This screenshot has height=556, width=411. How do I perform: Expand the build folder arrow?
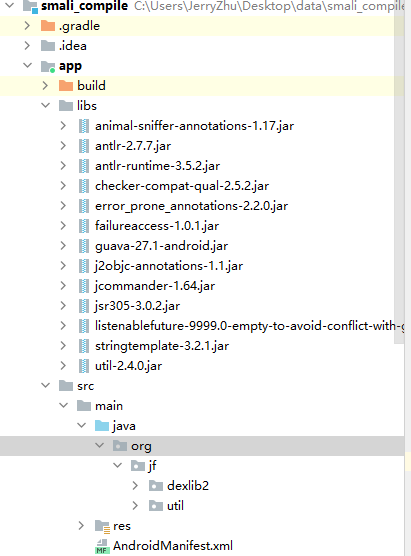[45, 85]
